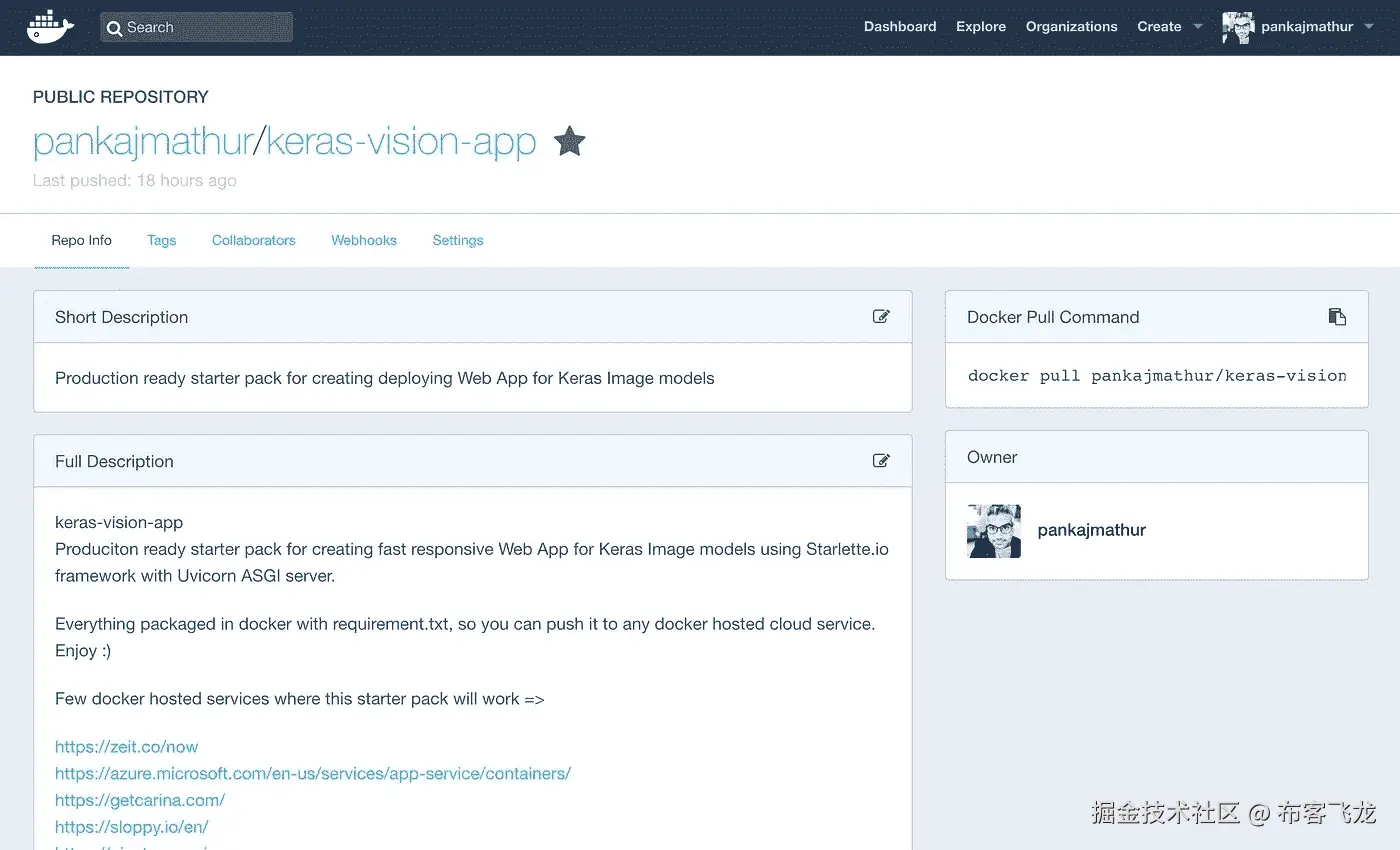This screenshot has height=850, width=1400.
Task: Click the 'Docker Pull Command' header text
Action: (1053, 317)
